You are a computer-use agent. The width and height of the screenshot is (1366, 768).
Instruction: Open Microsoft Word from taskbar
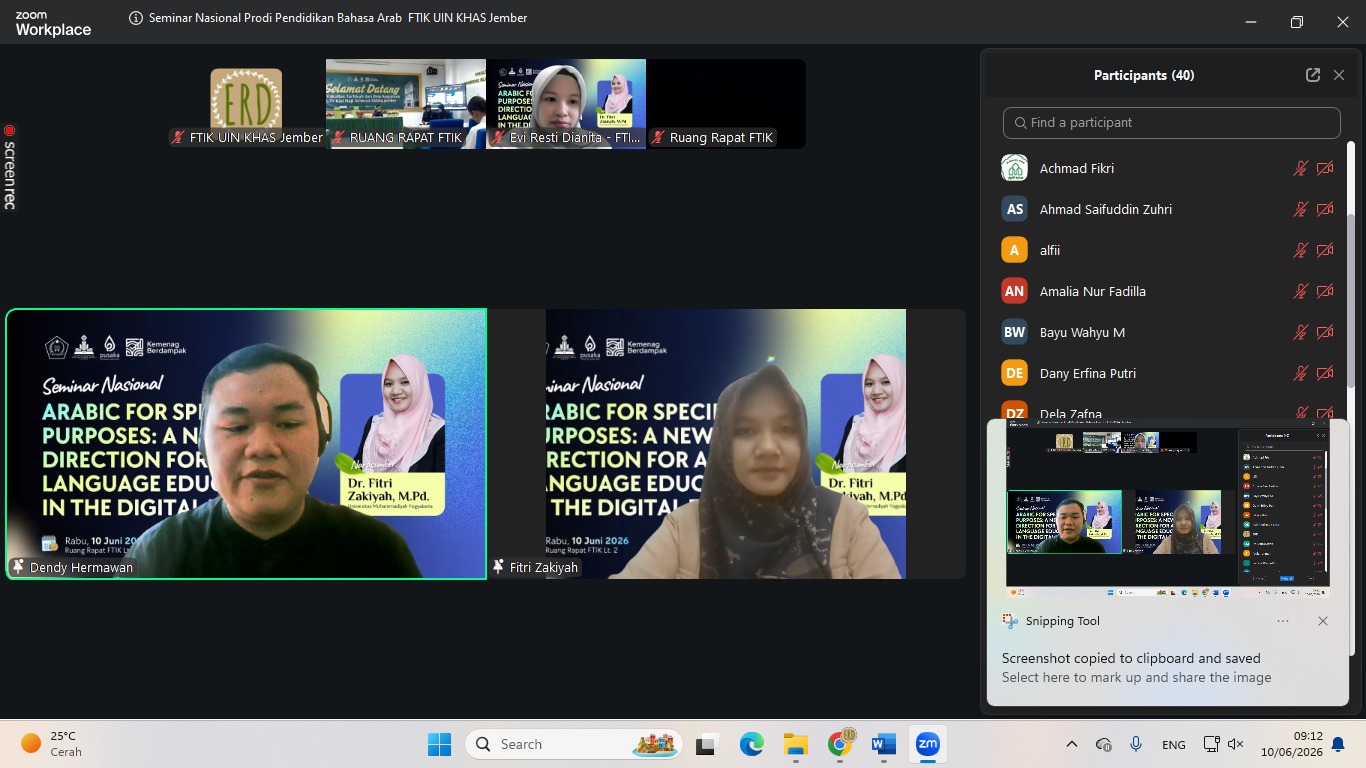[884, 744]
